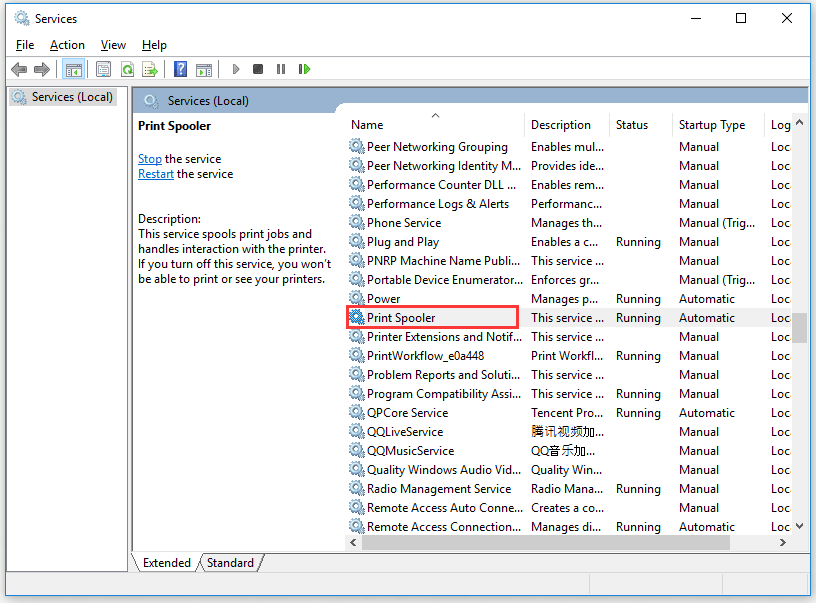The width and height of the screenshot is (816, 603).
Task: Click the Restart the service link
Action: tap(156, 174)
